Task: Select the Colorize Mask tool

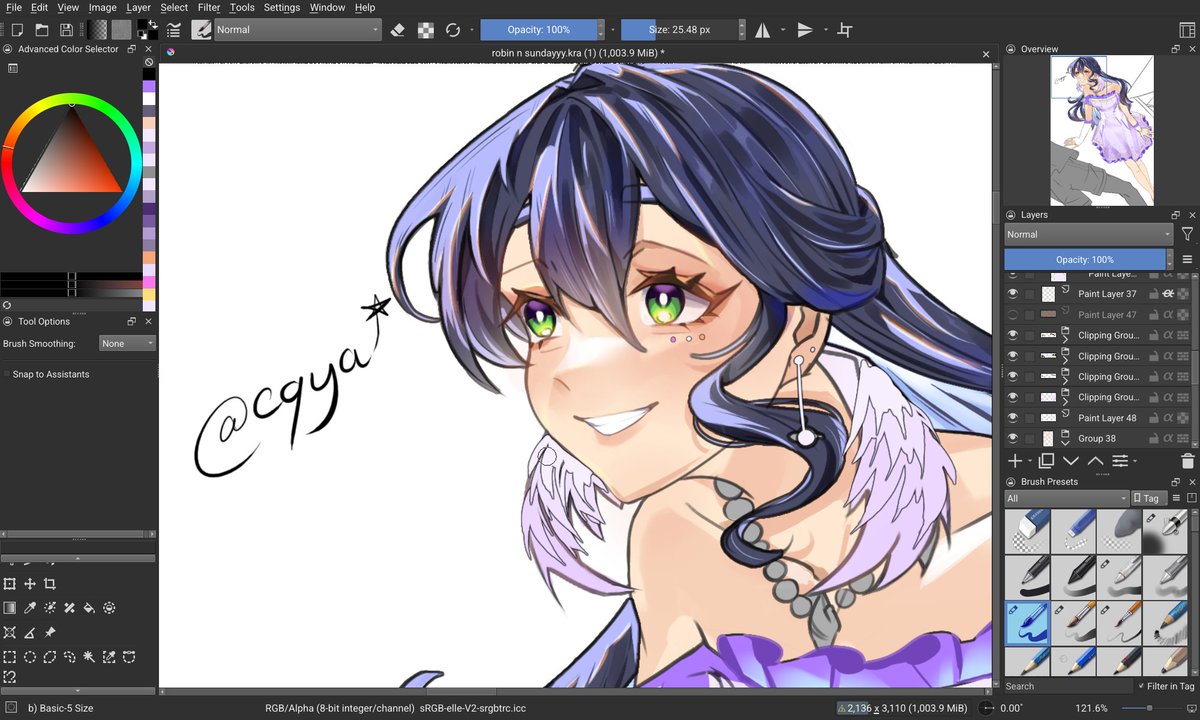Action: [x=50, y=608]
